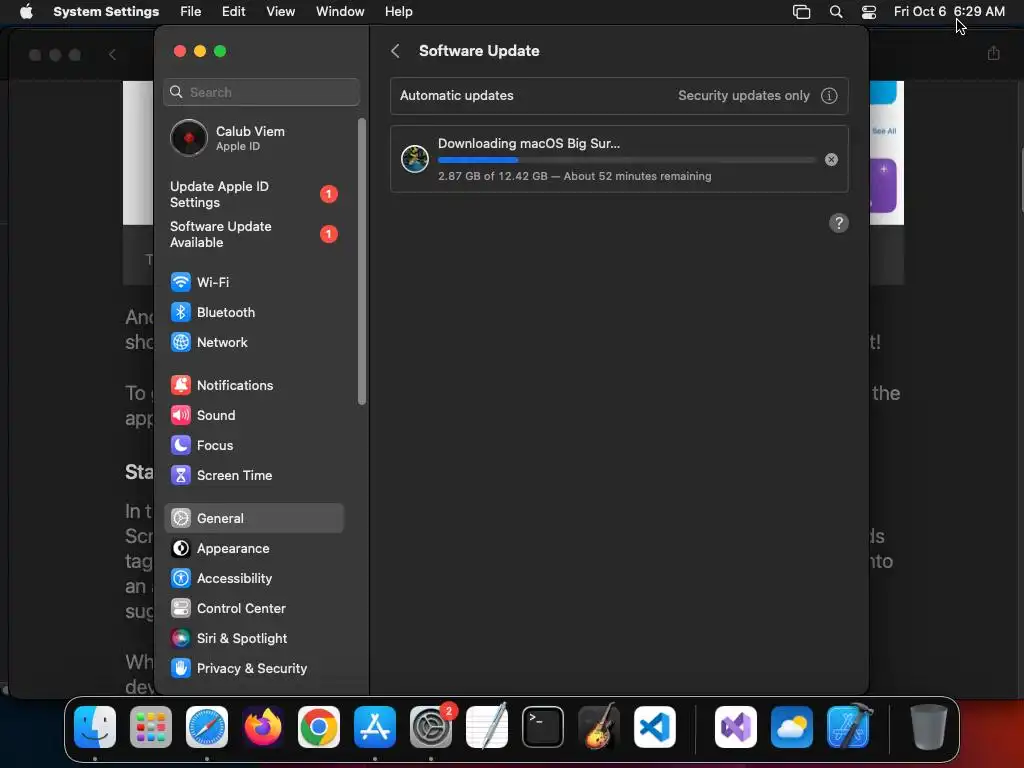The width and height of the screenshot is (1024, 768).
Task: Click back arrow in background window
Action: [x=112, y=55]
